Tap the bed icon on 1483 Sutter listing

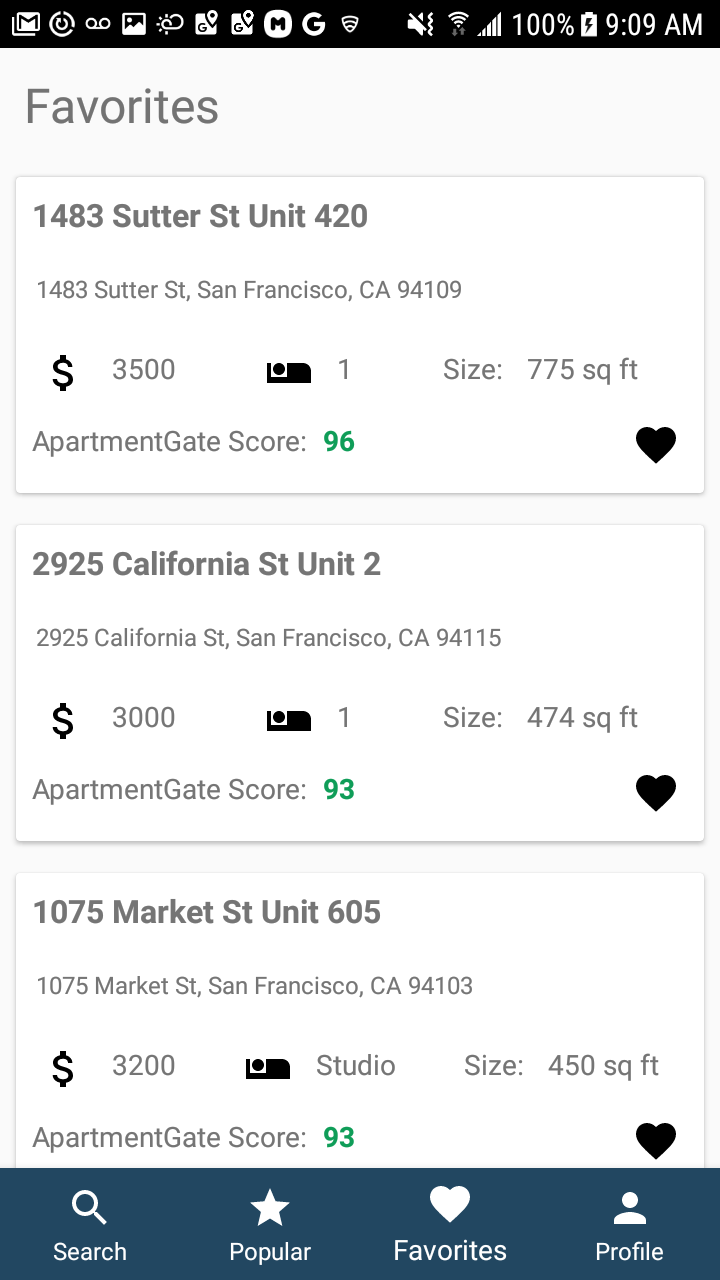(x=288, y=372)
